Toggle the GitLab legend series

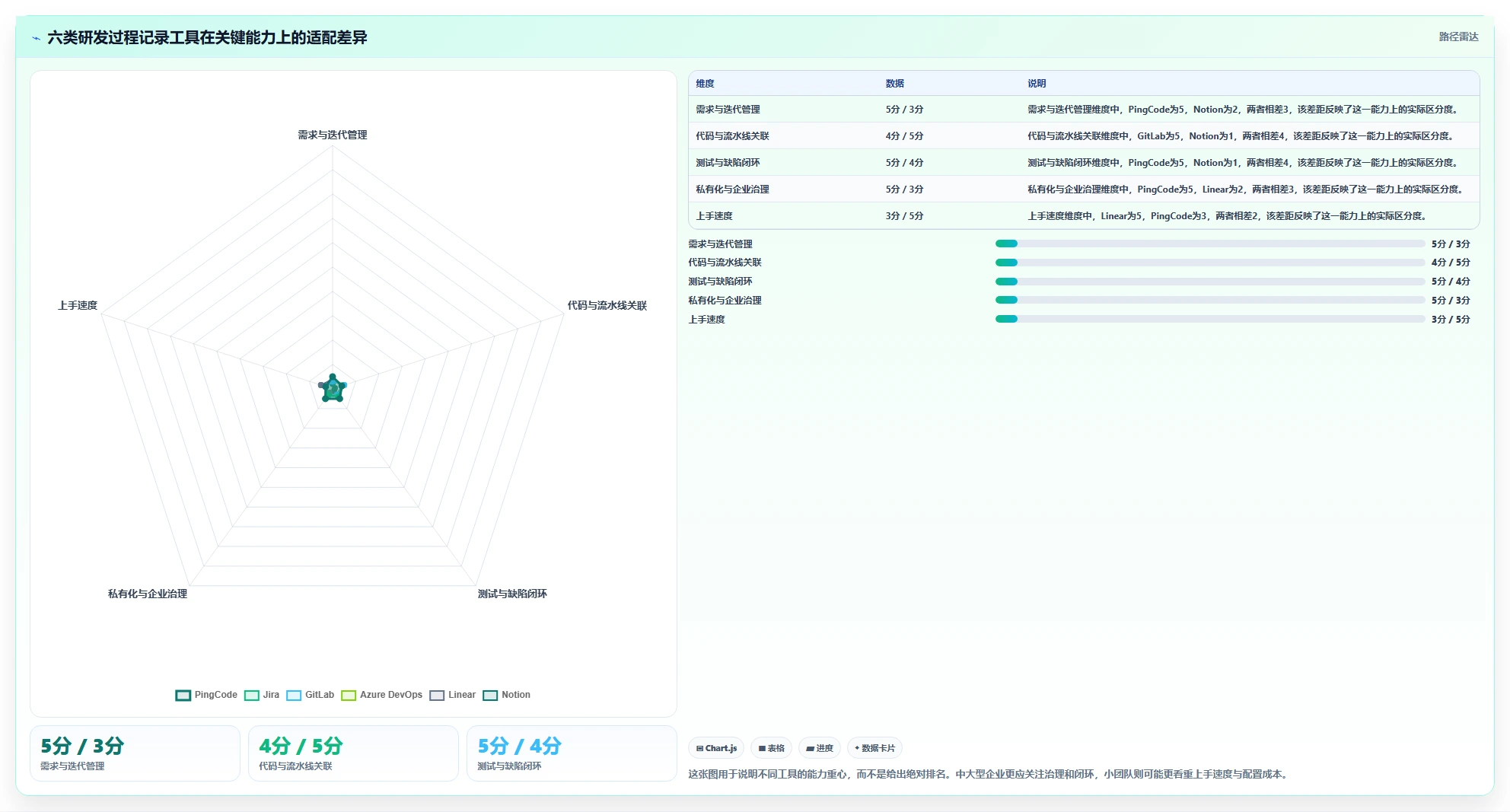311,695
